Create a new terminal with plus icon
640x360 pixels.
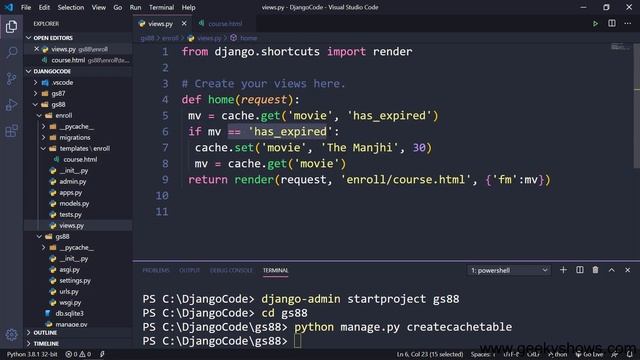click(x=563, y=270)
